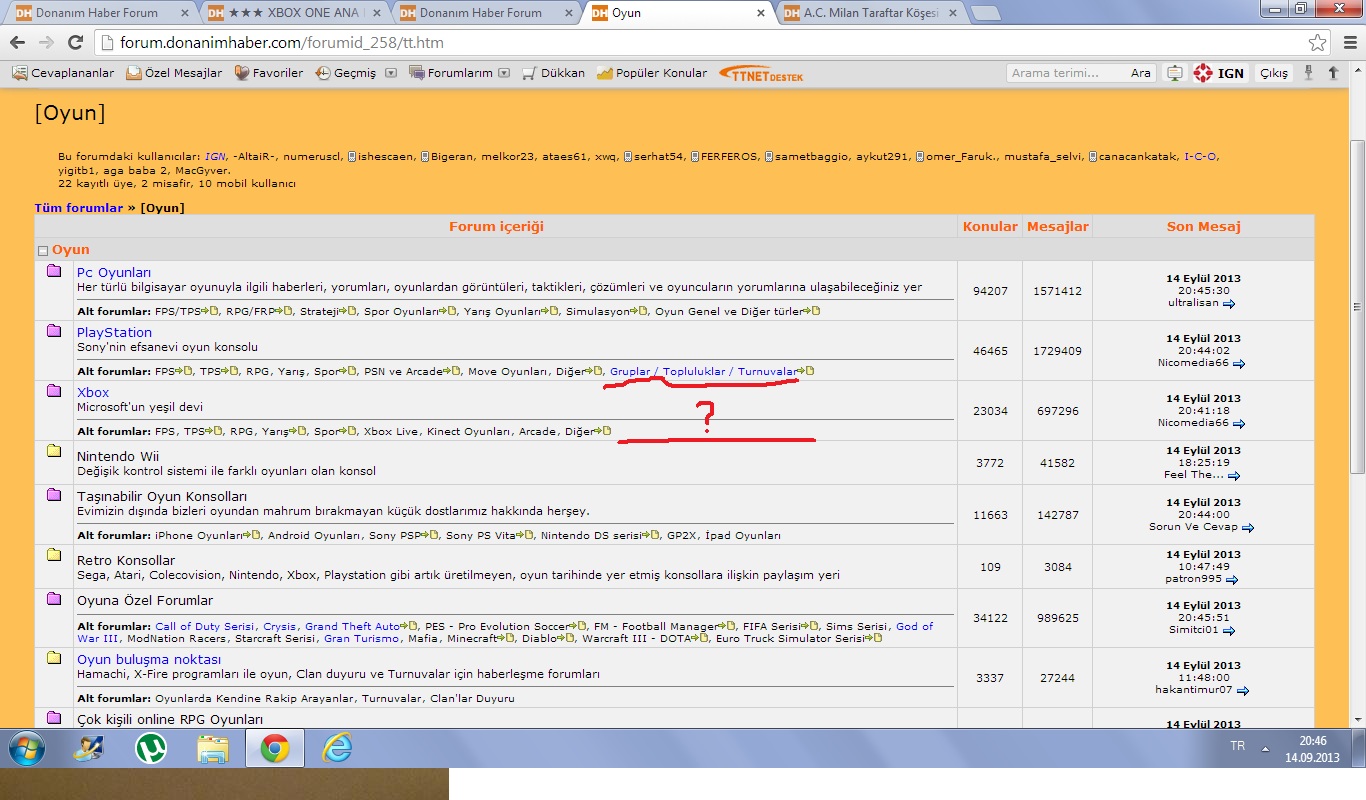1366x800 pixels.
Task: Click the Arama terimi search field
Action: pos(1067,73)
